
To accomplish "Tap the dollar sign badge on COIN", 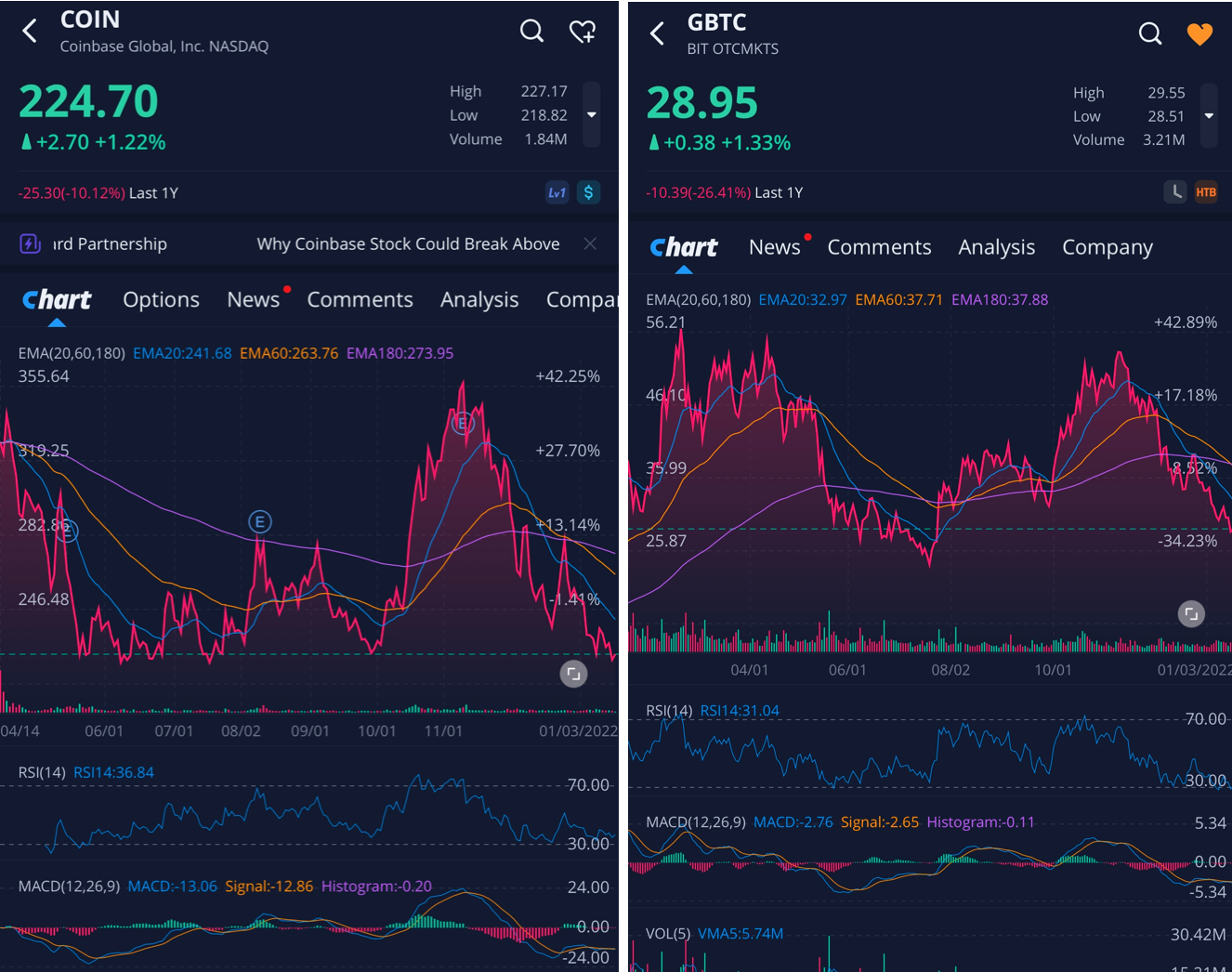I will tap(588, 192).
